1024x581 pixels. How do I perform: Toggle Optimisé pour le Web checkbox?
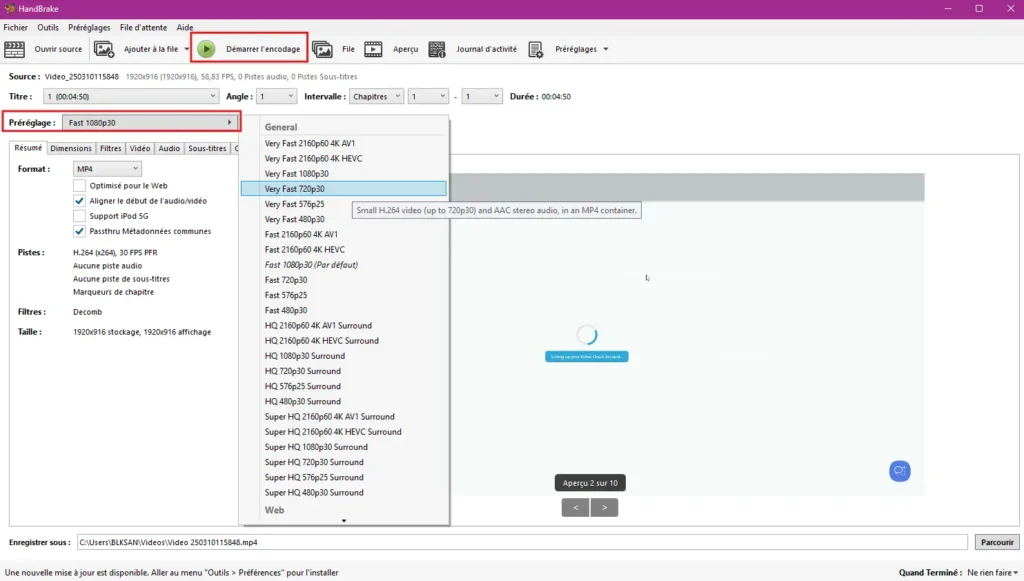pos(79,185)
